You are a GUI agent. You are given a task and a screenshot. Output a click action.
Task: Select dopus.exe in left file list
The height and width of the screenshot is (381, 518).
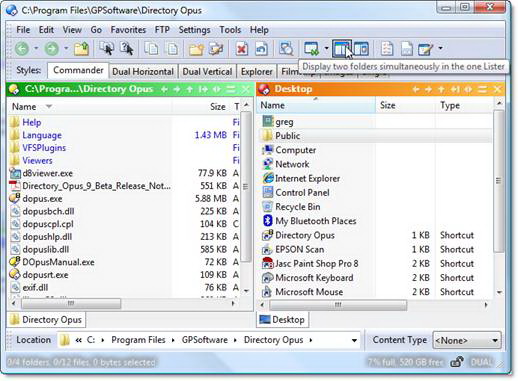(42, 199)
